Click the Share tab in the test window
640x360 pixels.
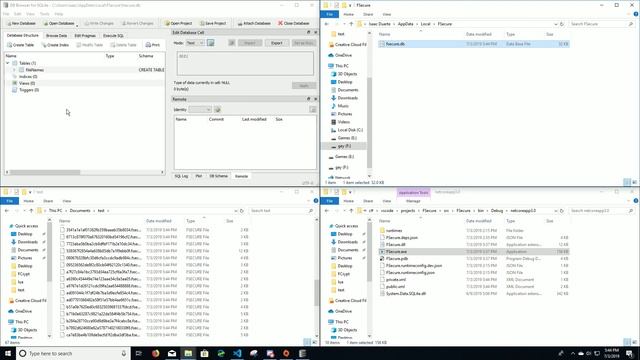click(x=48, y=201)
